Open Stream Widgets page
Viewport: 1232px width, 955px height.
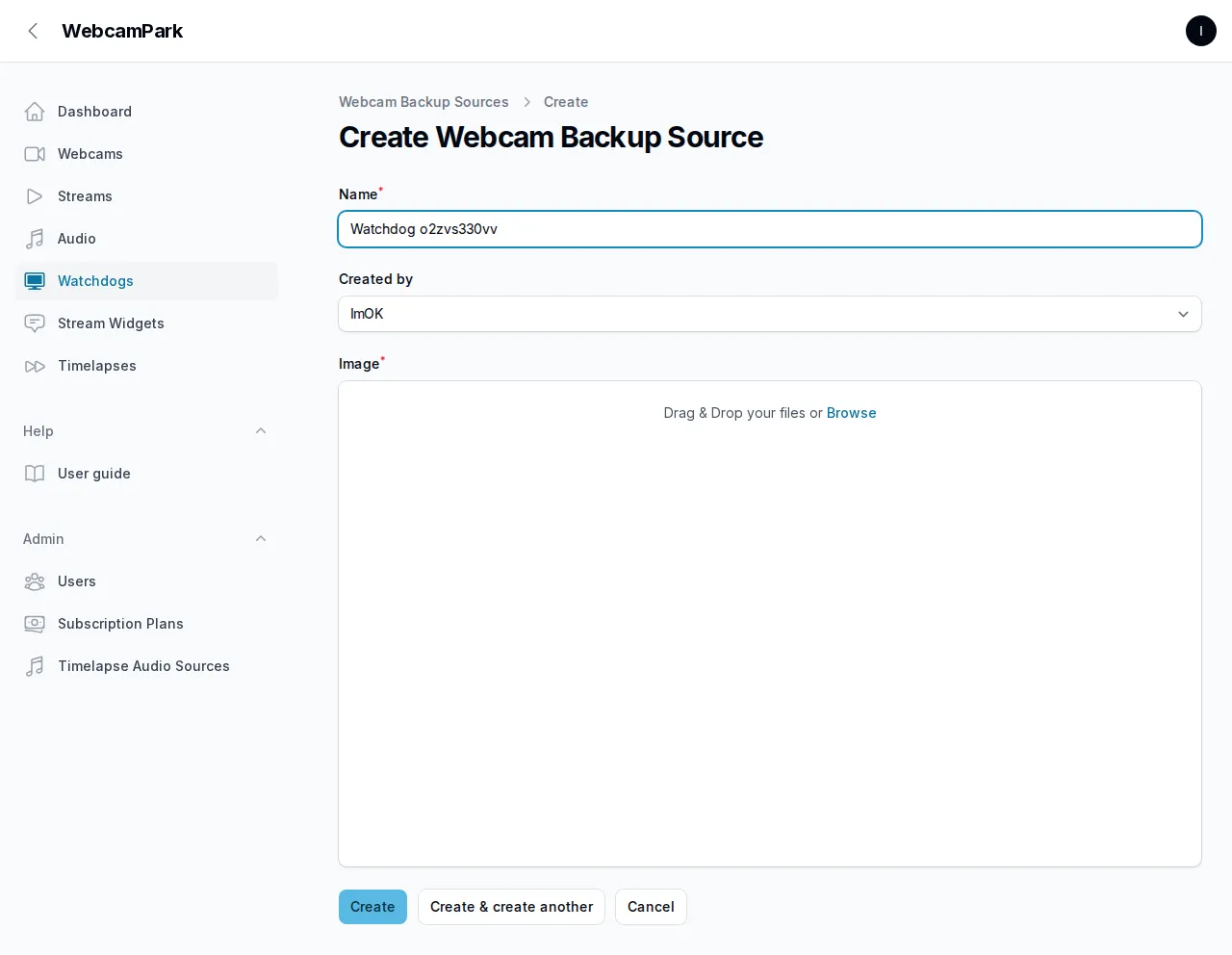click(x=146, y=323)
